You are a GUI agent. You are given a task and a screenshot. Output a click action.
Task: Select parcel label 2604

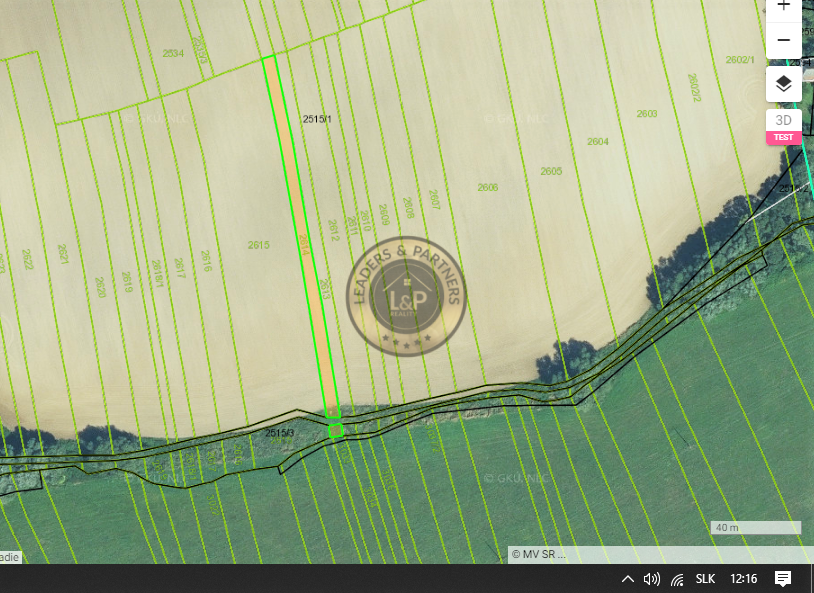click(x=598, y=141)
